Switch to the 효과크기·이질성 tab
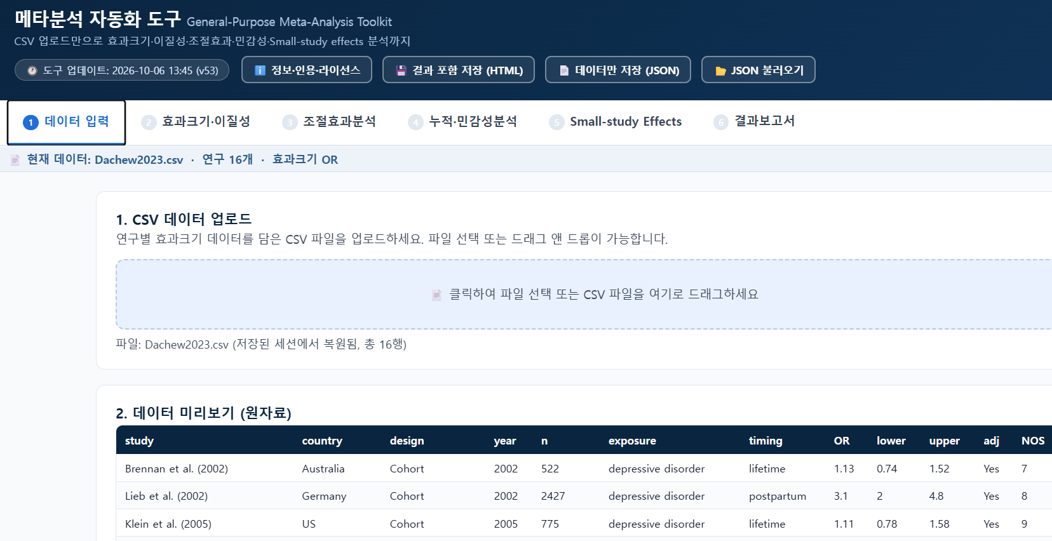Screen dimensions: 1052x541 tap(196, 122)
